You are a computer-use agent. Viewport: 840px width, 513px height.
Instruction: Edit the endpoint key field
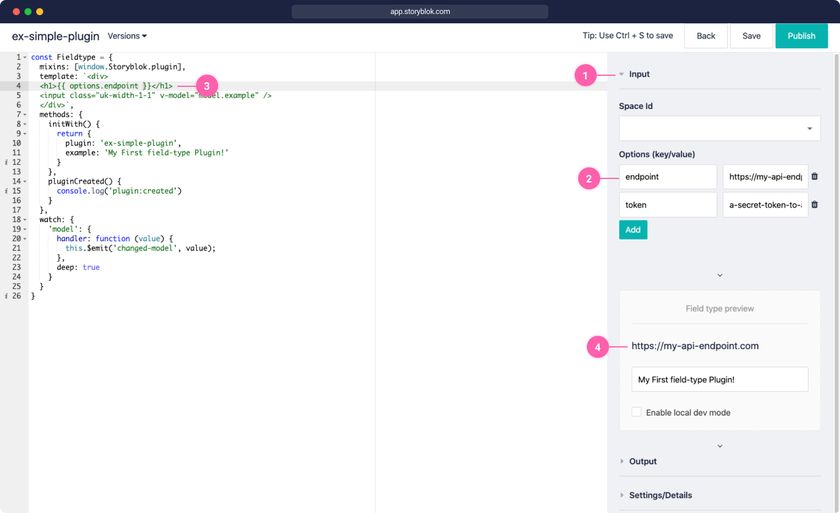pos(668,177)
